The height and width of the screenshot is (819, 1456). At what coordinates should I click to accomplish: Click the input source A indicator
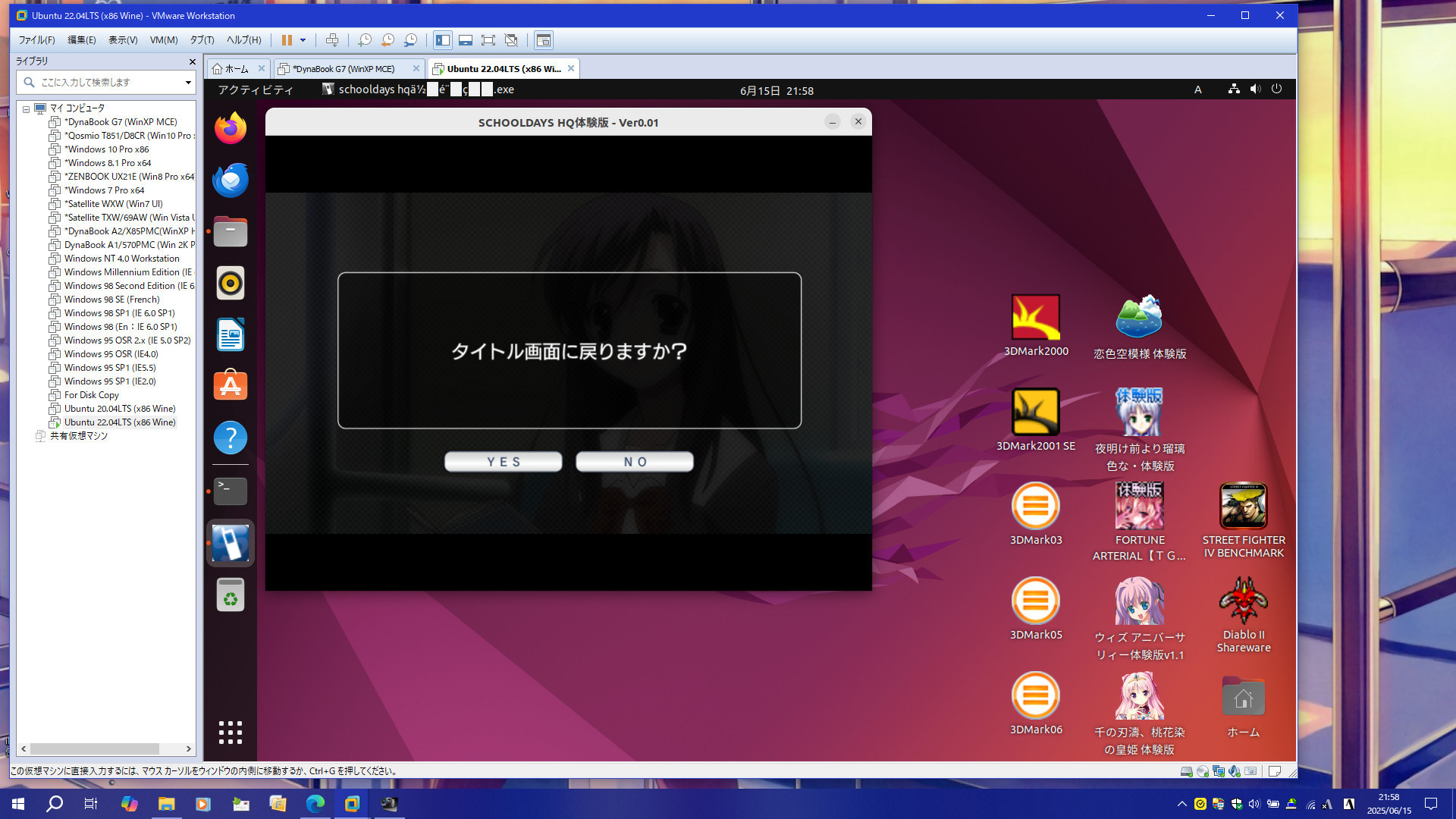[1198, 89]
